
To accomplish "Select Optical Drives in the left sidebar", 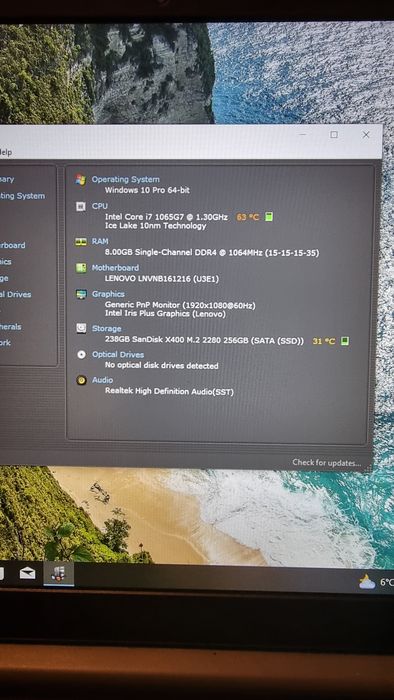I will (x=16, y=295).
